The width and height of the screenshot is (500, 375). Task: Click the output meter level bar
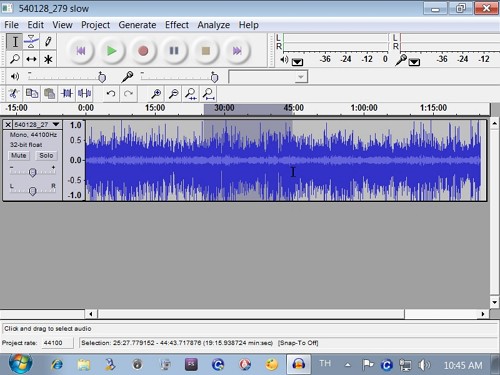(x=336, y=42)
